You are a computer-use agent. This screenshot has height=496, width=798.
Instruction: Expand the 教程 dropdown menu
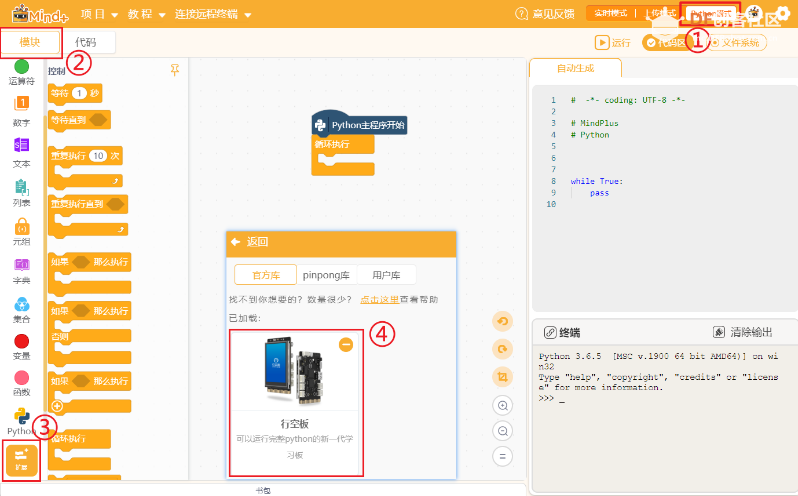pyautogui.click(x=146, y=15)
